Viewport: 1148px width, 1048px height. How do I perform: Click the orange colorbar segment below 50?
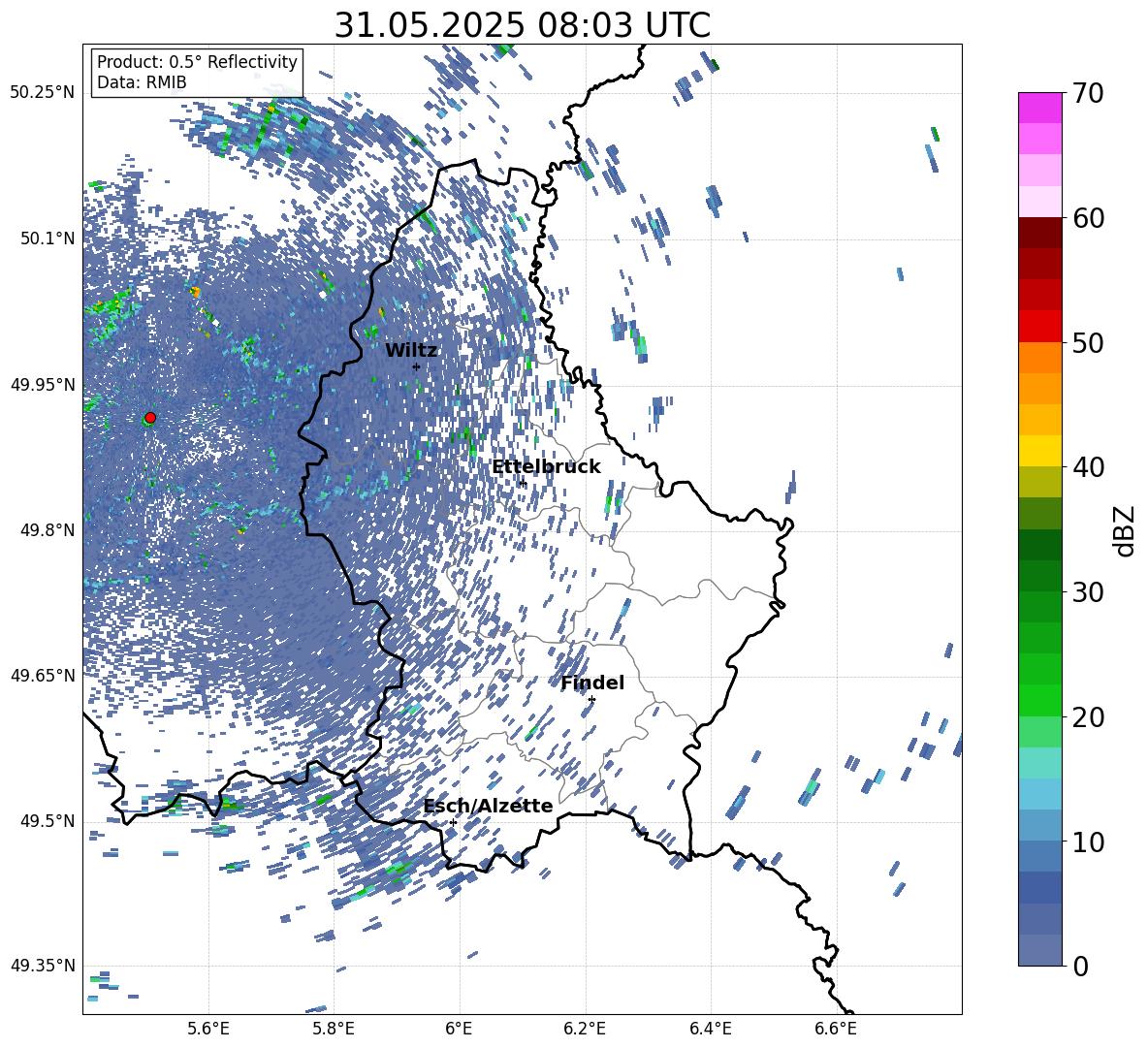pyautogui.click(x=1040, y=358)
